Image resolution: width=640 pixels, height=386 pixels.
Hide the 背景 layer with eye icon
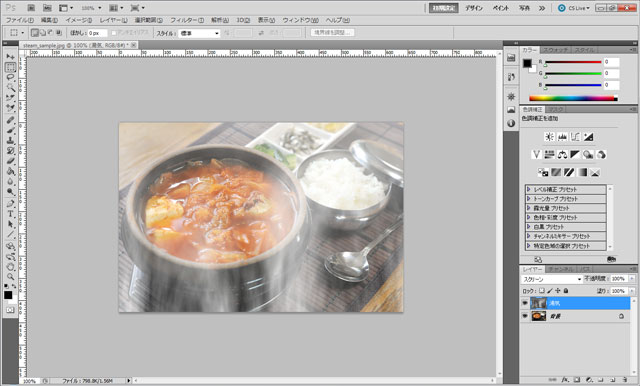(x=525, y=316)
